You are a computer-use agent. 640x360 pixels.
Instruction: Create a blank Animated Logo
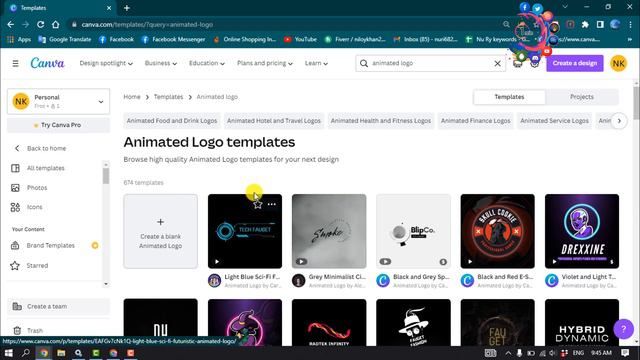(x=160, y=231)
